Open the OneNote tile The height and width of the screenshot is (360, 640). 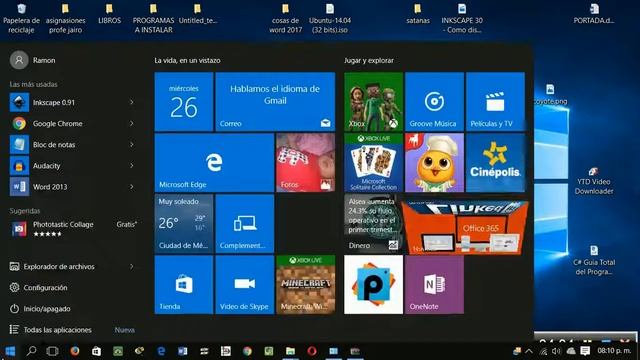pyautogui.click(x=434, y=284)
